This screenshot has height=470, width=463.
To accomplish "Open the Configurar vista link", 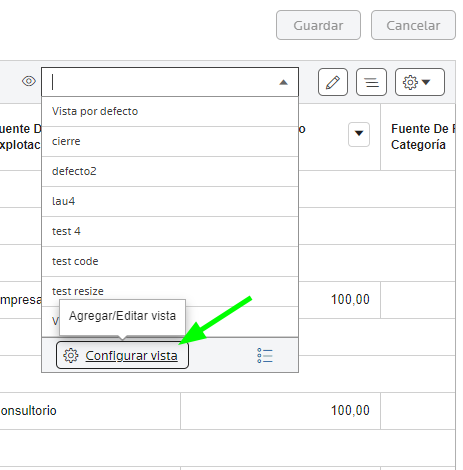I will (x=131, y=356).
